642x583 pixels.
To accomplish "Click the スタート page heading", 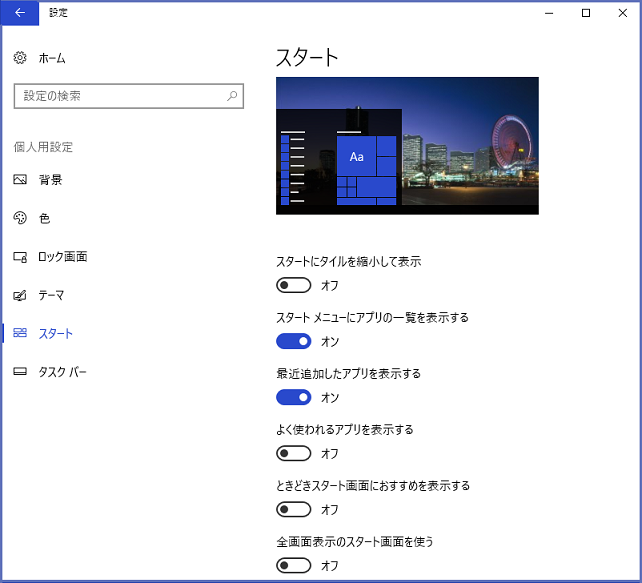I will coord(307,57).
